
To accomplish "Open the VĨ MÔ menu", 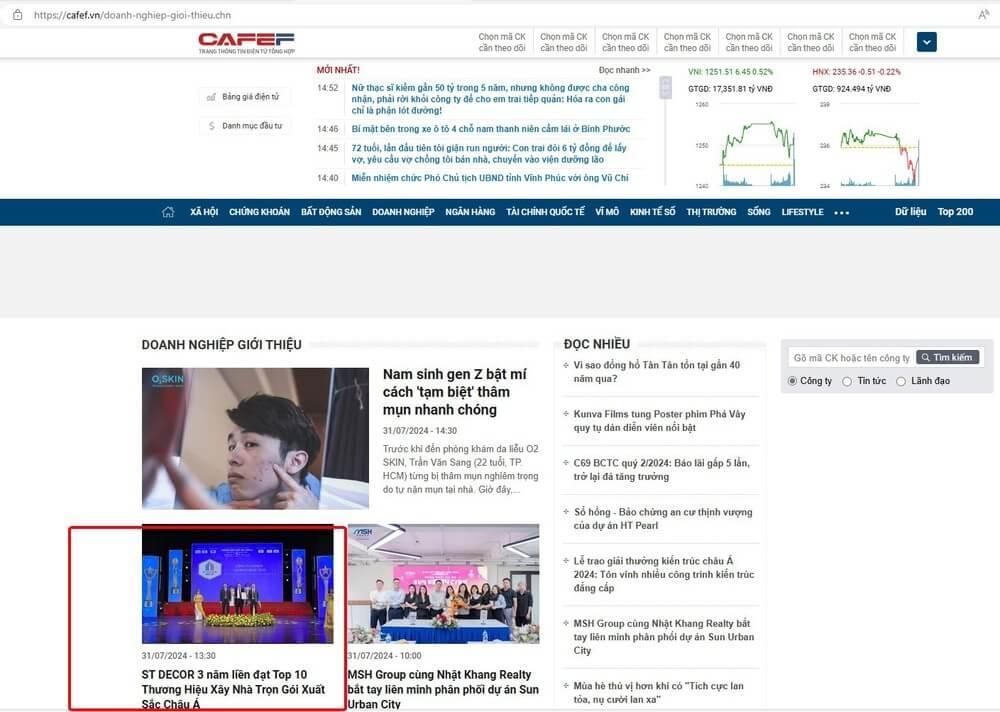I will coord(607,212).
